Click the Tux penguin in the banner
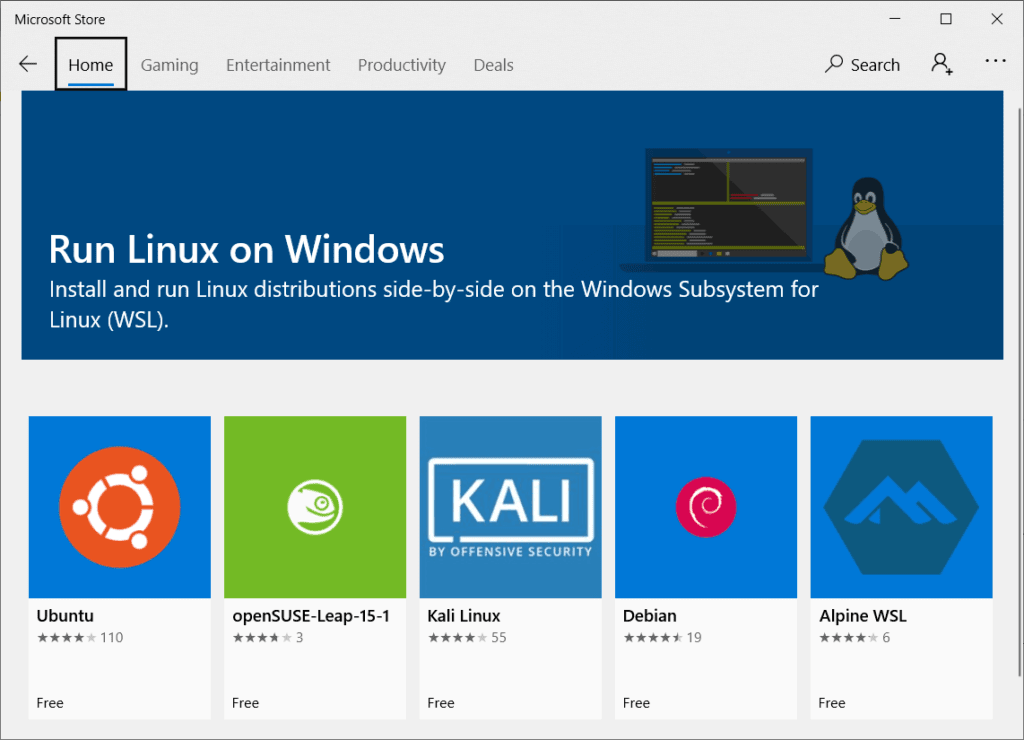The image size is (1024, 740). coord(865,230)
